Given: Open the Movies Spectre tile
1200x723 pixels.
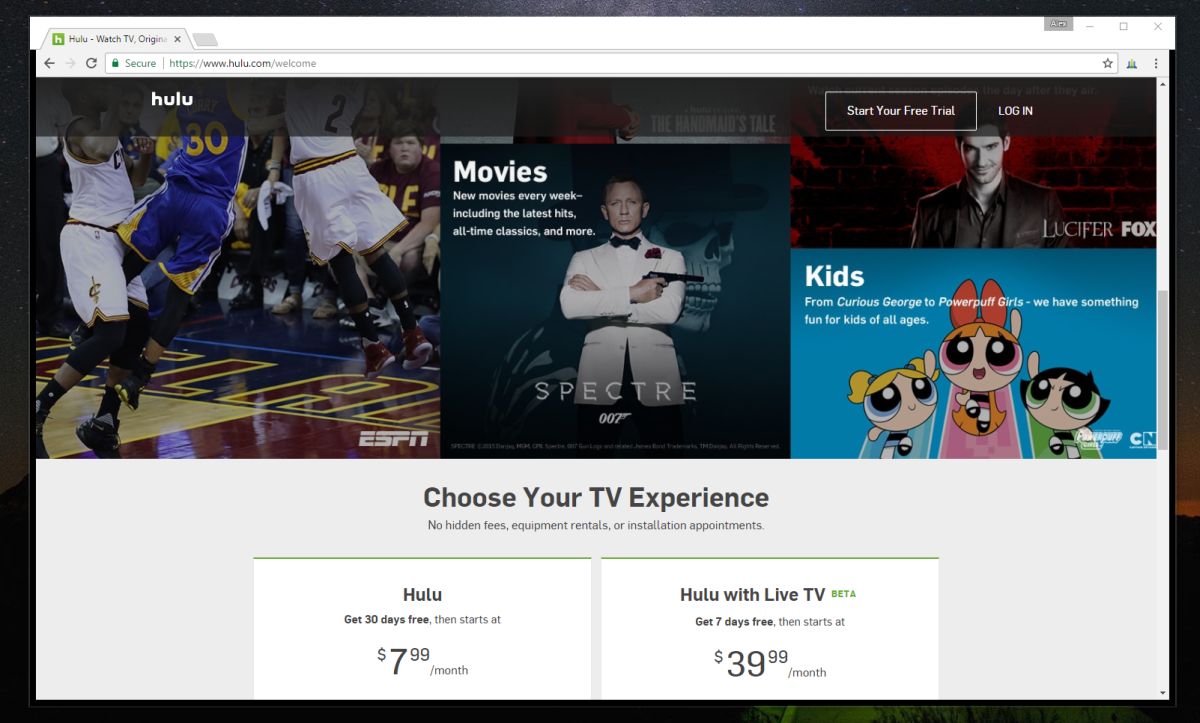Looking at the screenshot, I should pyautogui.click(x=615, y=300).
